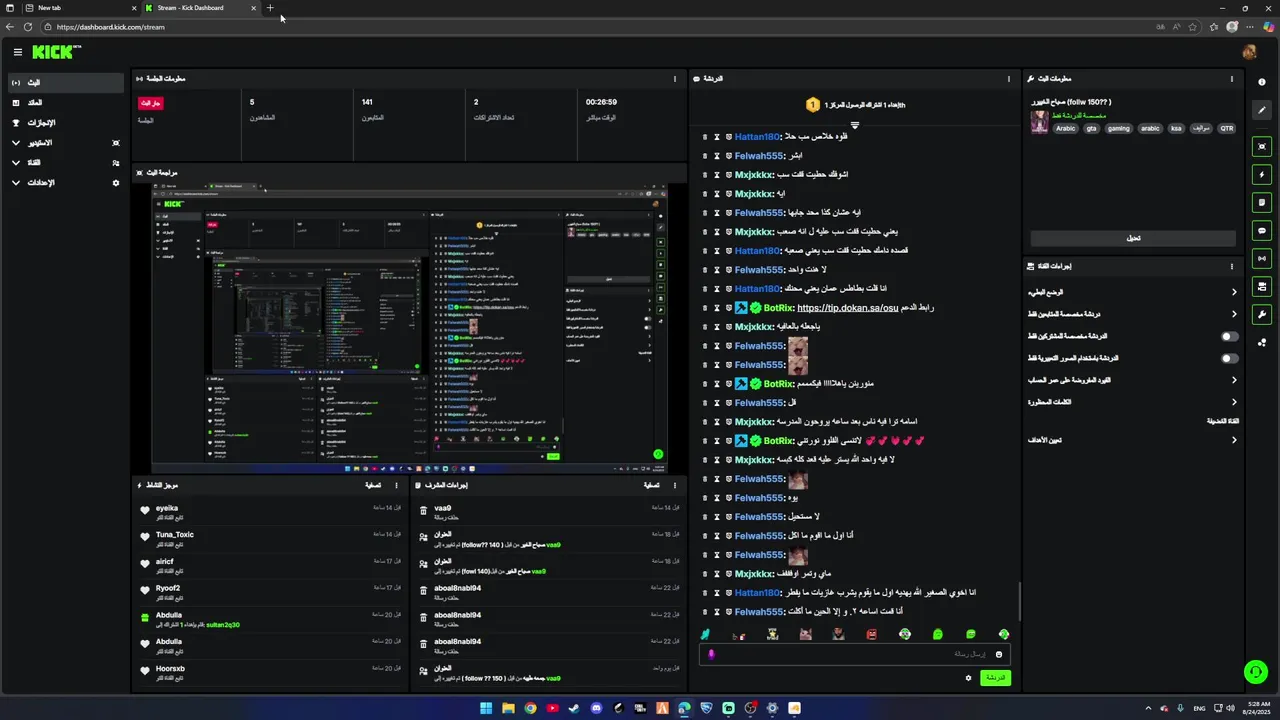Image resolution: width=1280 pixels, height=720 pixels.
Task: Select the Stream - Kick Dashboard browser tab
Action: click(198, 8)
